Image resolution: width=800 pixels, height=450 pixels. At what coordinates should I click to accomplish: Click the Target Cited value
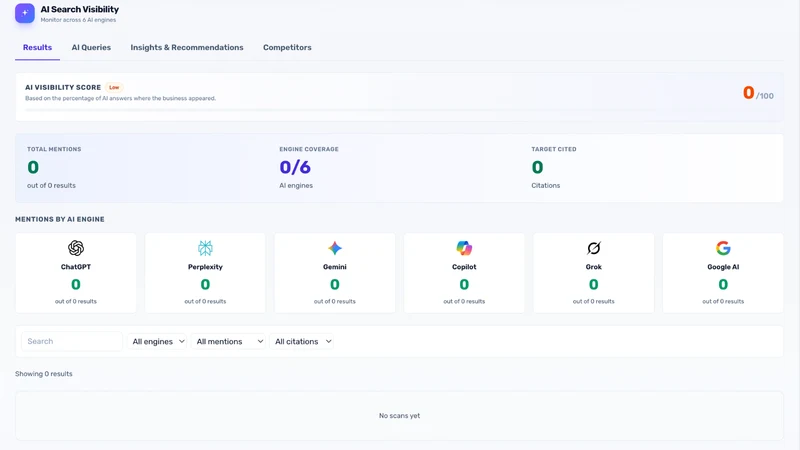pos(537,167)
